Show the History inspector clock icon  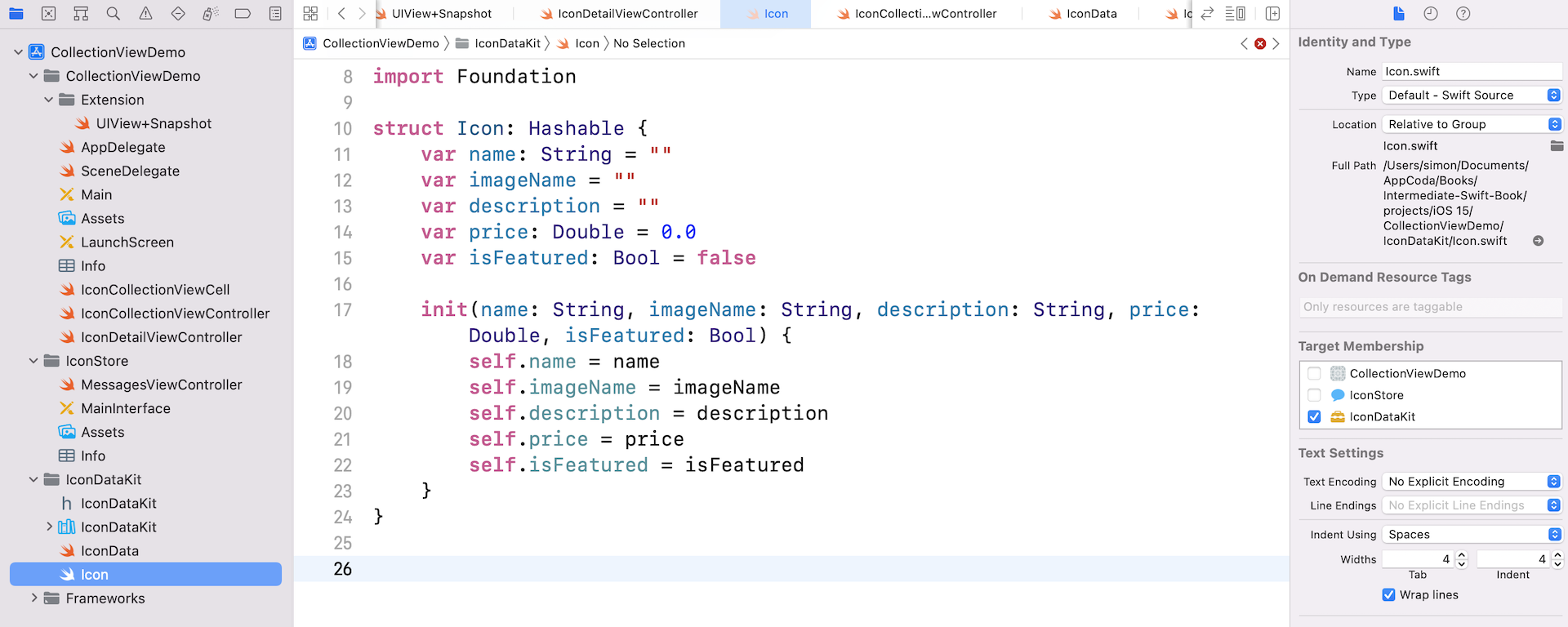(x=1431, y=14)
